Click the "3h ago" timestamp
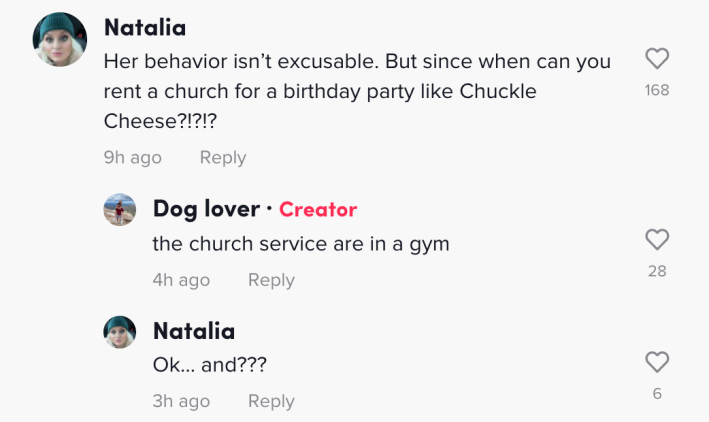Viewport: 709px width, 422px height. 181,401
